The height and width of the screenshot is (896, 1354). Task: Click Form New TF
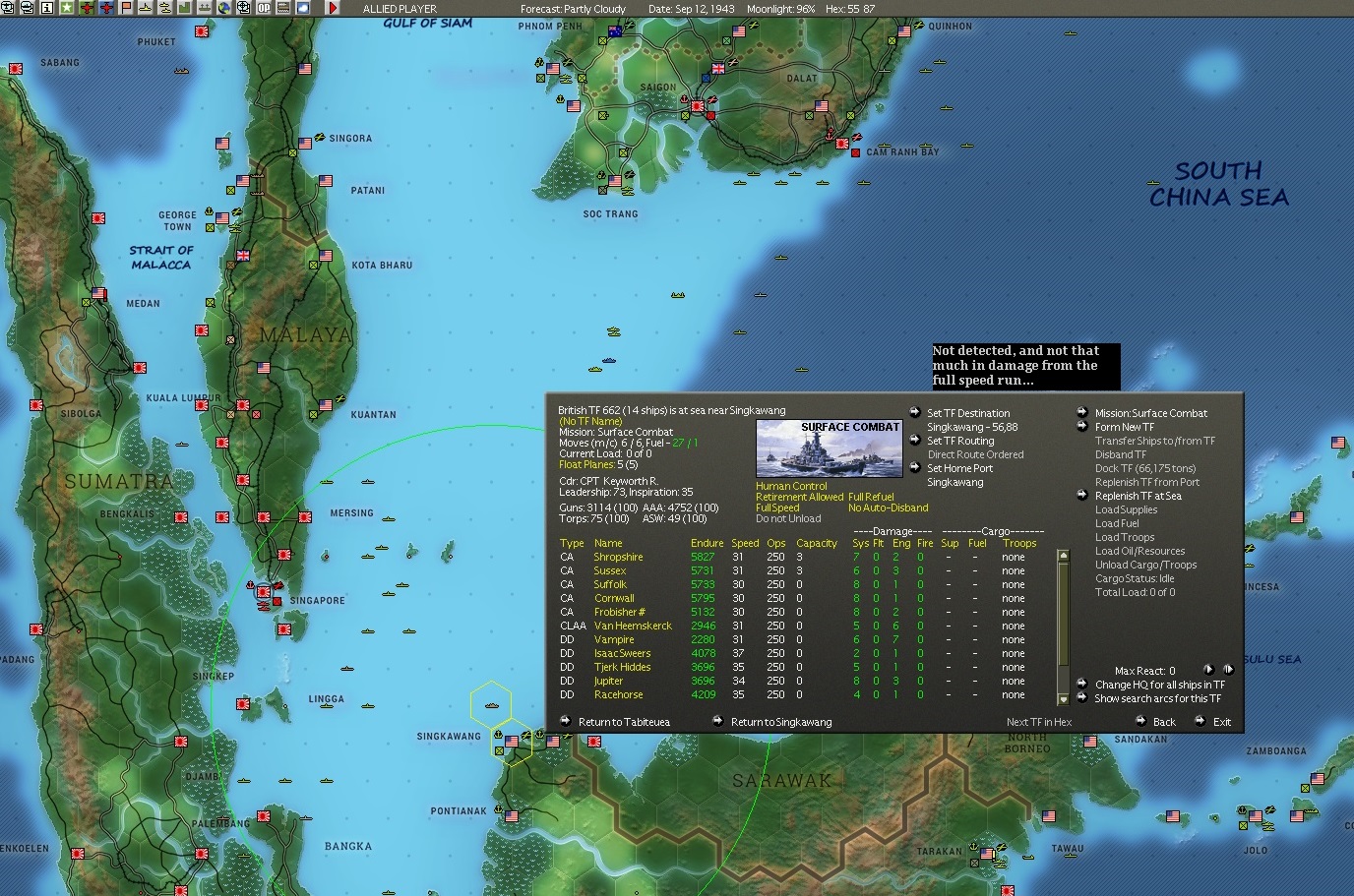(1124, 427)
